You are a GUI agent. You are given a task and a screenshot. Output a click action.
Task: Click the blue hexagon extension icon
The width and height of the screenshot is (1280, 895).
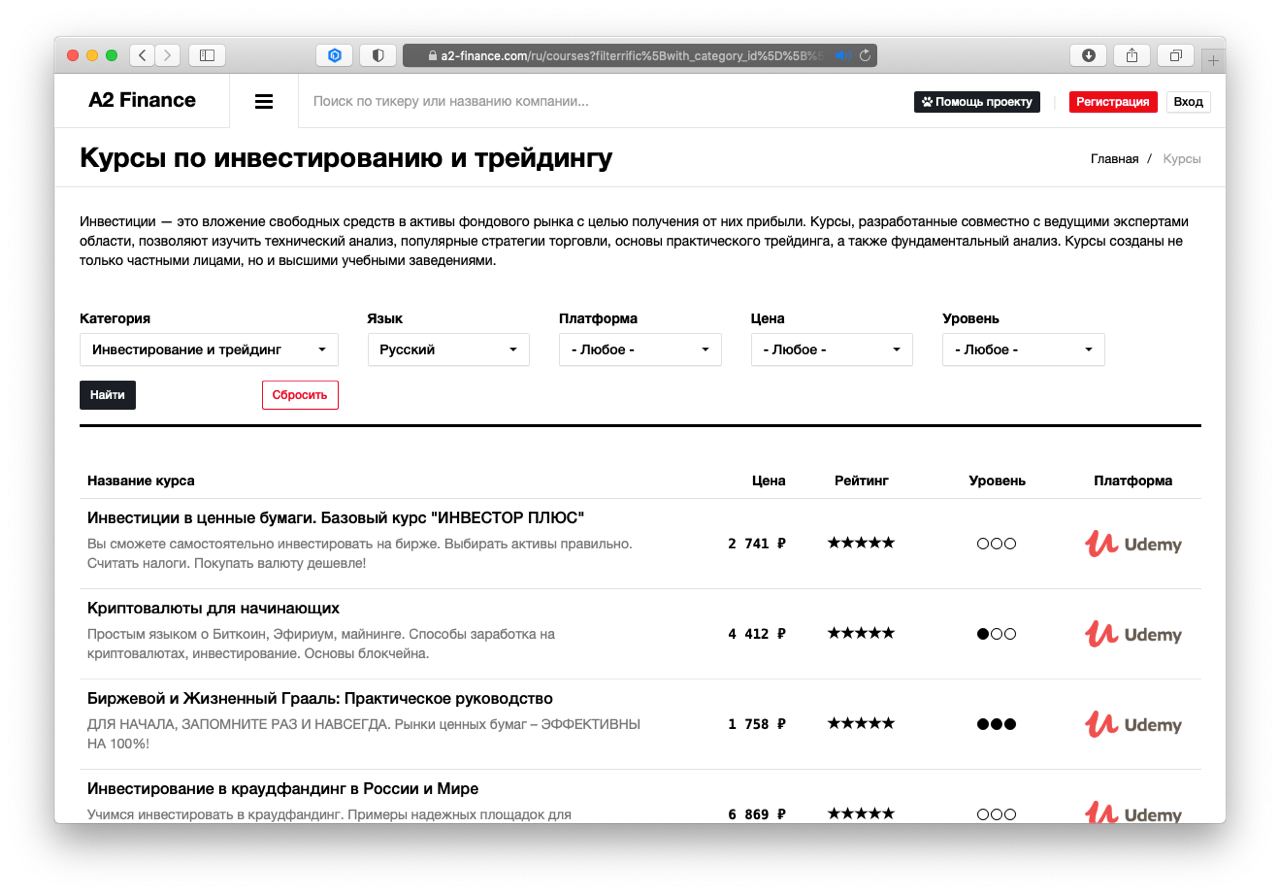pos(335,56)
